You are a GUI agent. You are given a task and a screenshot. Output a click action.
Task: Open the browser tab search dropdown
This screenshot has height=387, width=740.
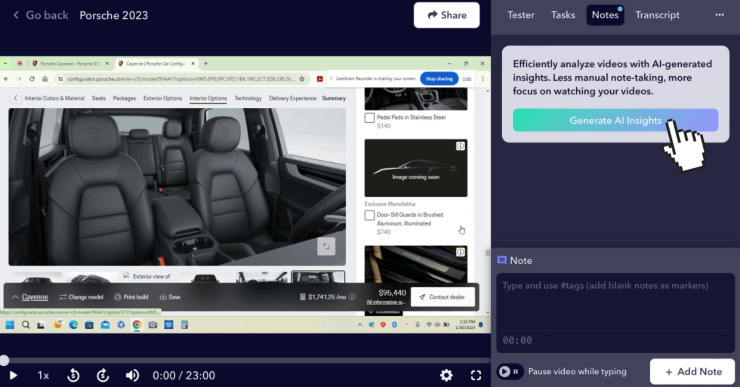(x=5, y=63)
